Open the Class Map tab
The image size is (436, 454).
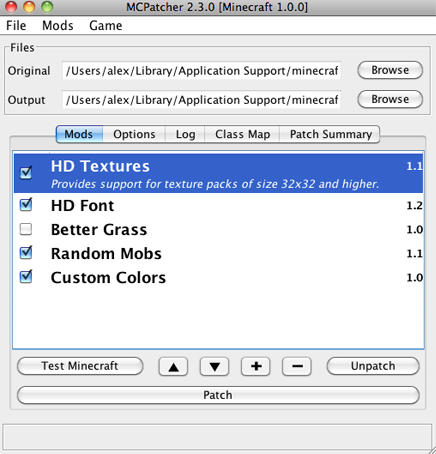[x=242, y=134]
